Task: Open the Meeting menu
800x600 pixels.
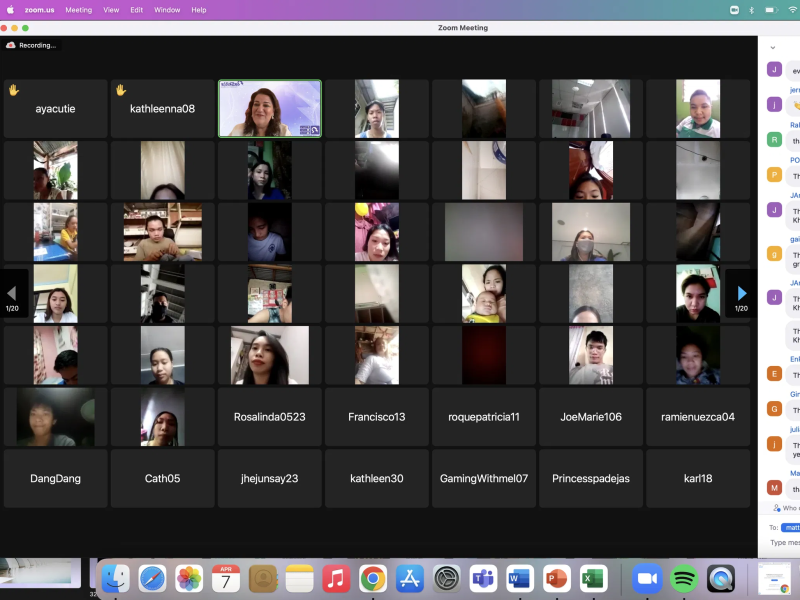Action: pos(79,10)
